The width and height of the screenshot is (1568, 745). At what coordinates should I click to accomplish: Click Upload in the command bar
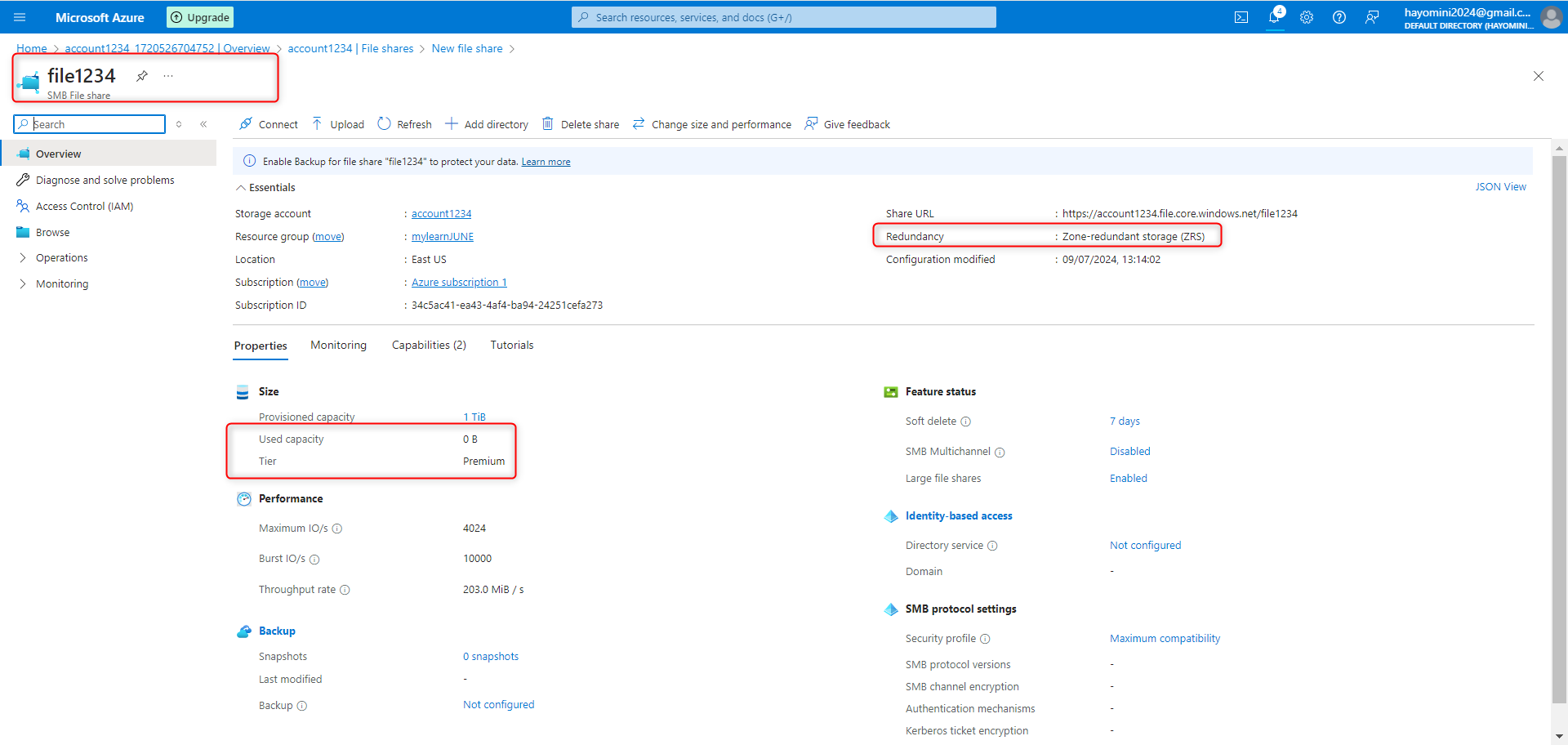coord(338,124)
